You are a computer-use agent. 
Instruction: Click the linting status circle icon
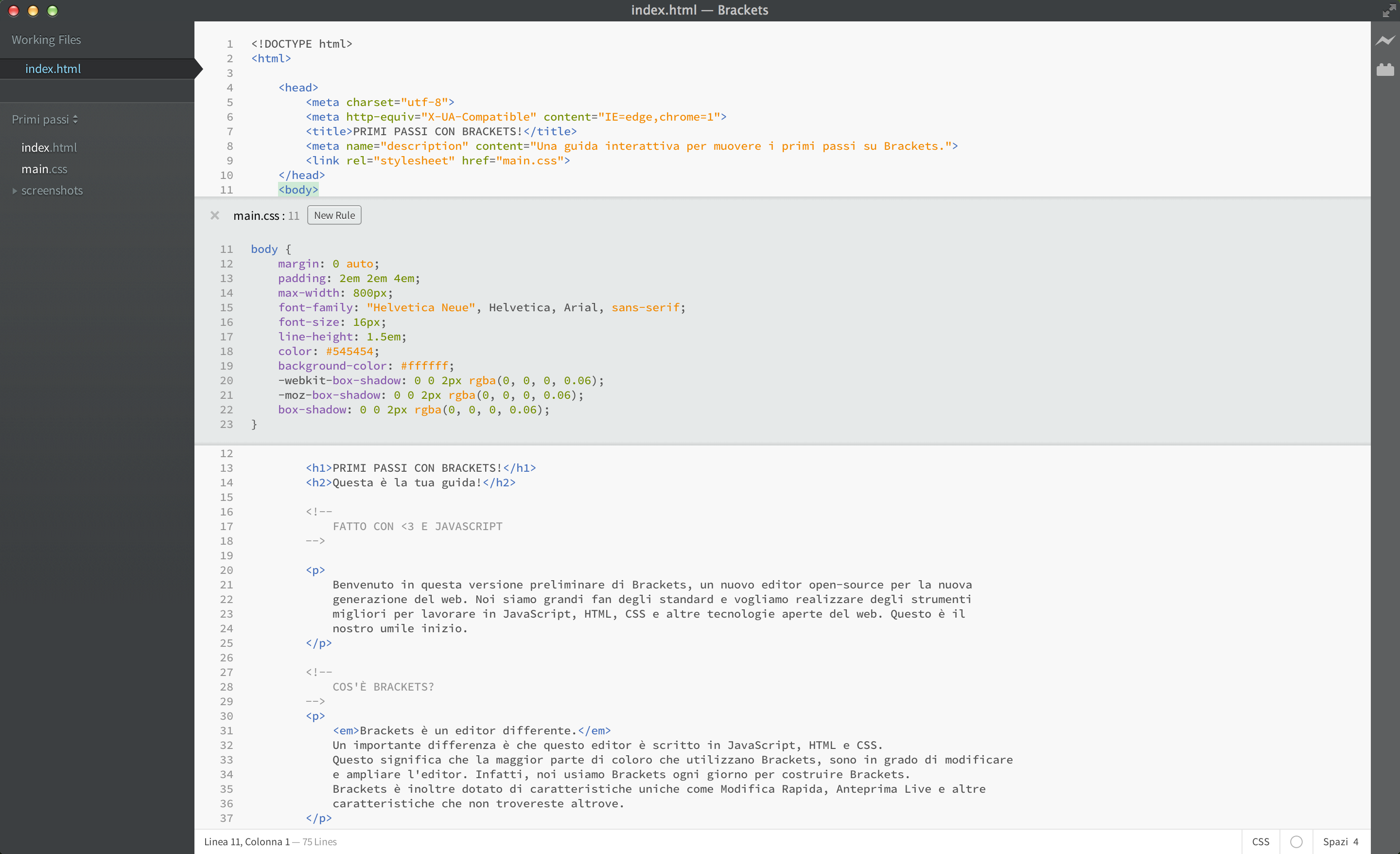1296,841
